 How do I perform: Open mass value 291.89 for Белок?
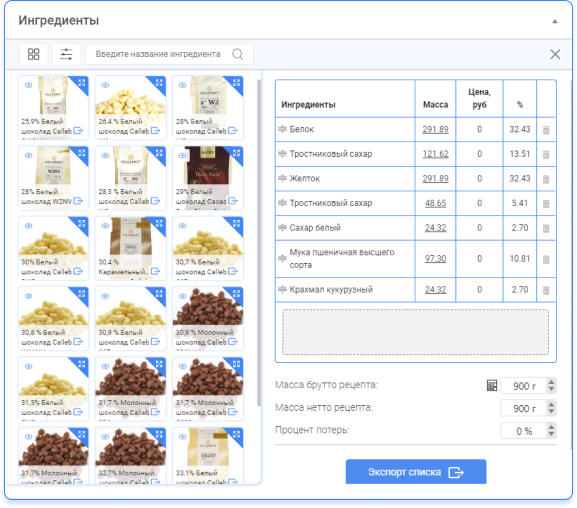pos(435,130)
